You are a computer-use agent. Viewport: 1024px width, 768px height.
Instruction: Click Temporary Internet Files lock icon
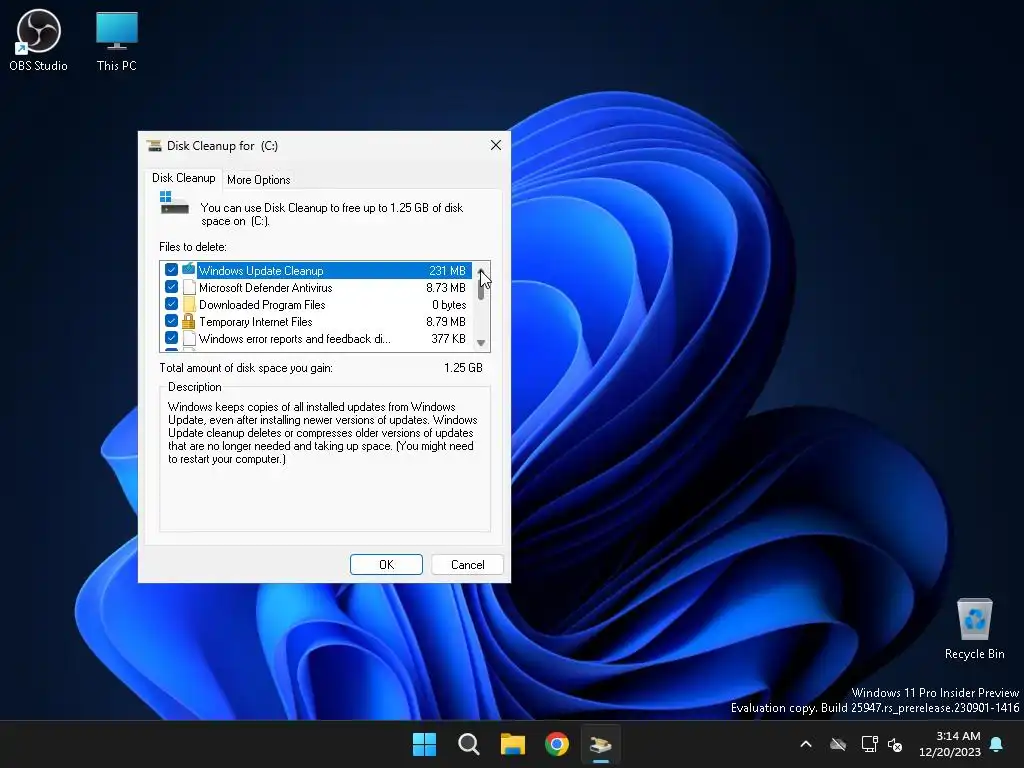[189, 321]
